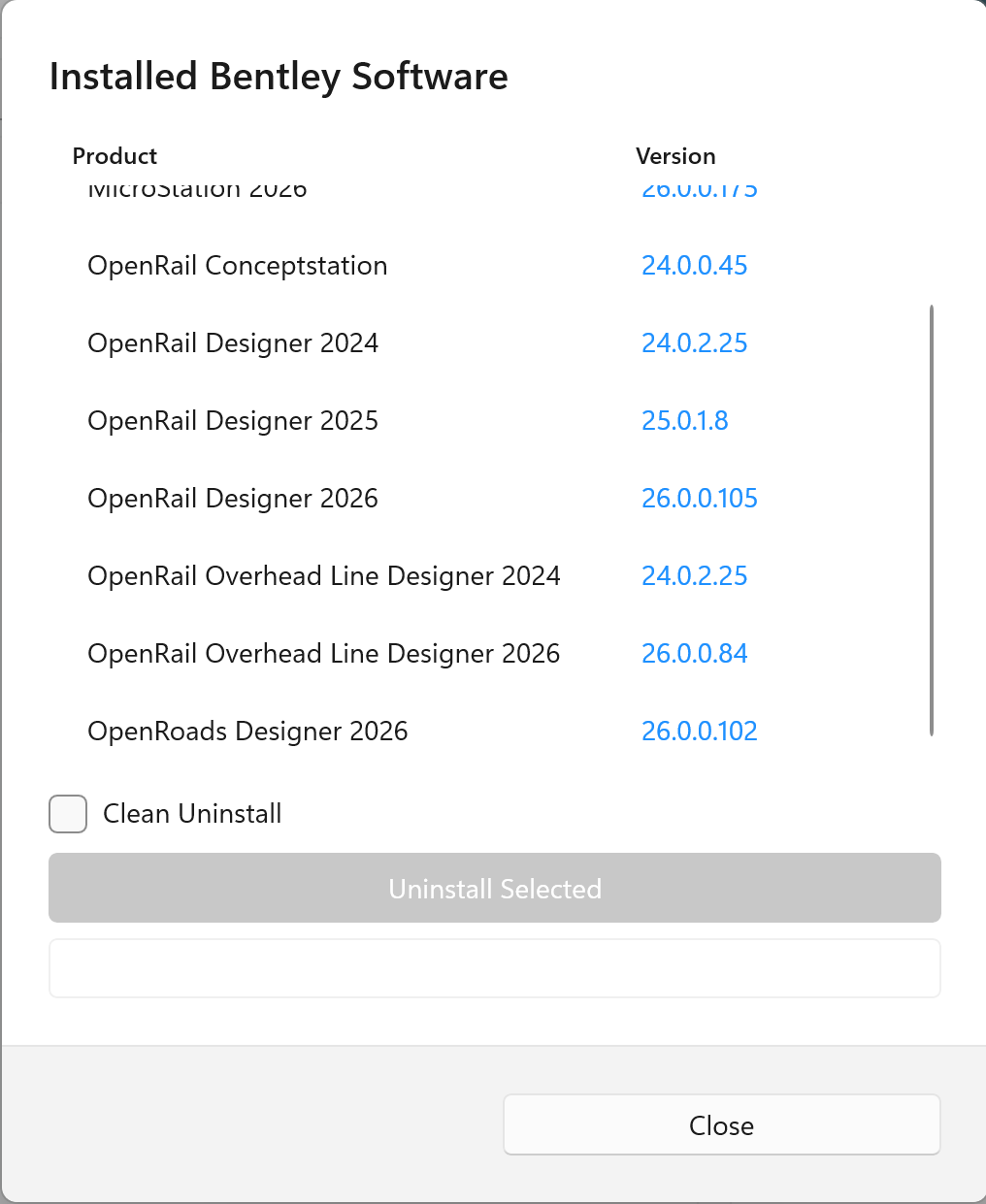Select the OpenRoads Designer 2026 entry

247,731
